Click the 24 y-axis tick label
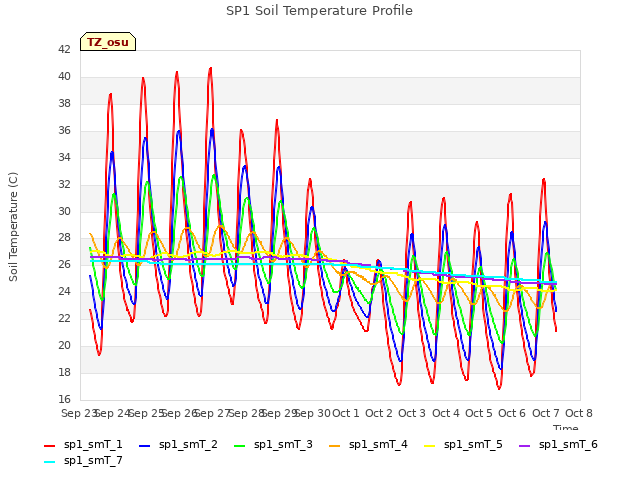This screenshot has width=640, height=480. pos(64,291)
